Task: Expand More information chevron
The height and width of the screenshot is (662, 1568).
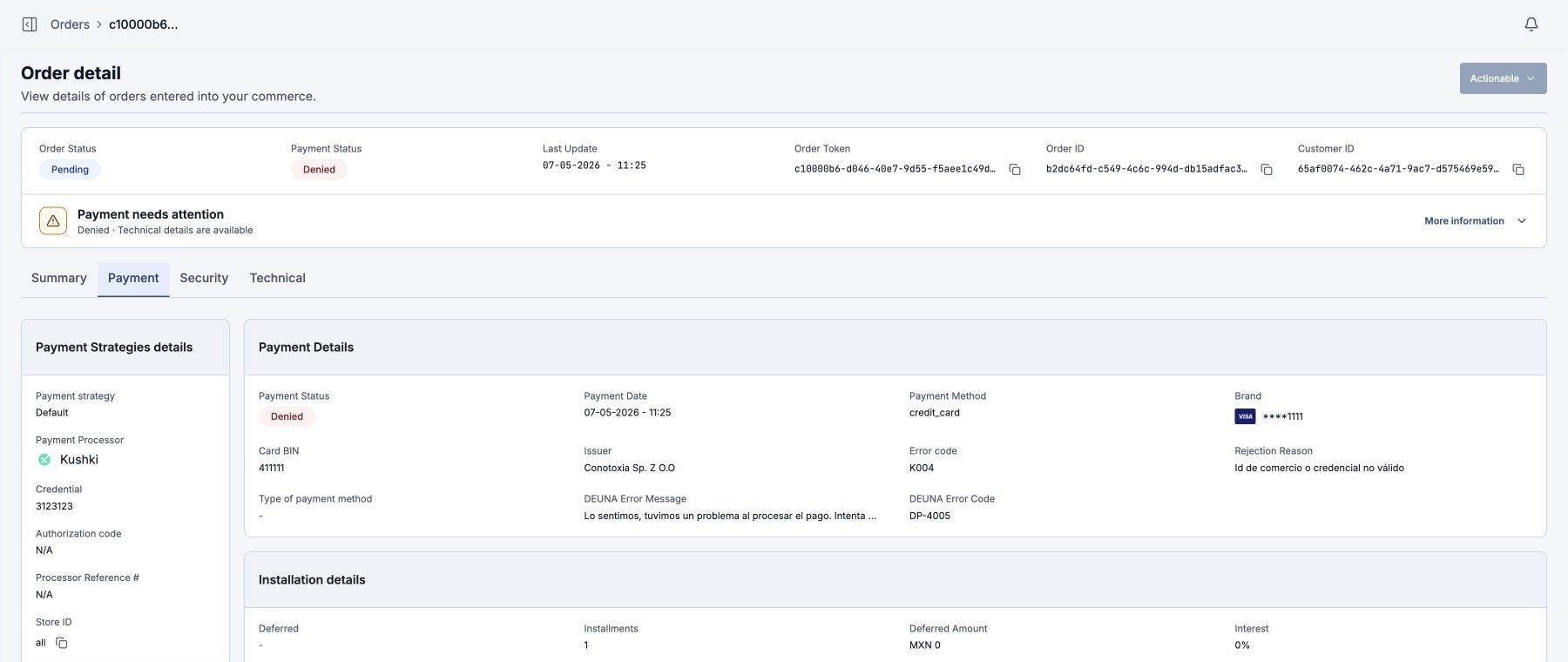Action: coord(1522,221)
